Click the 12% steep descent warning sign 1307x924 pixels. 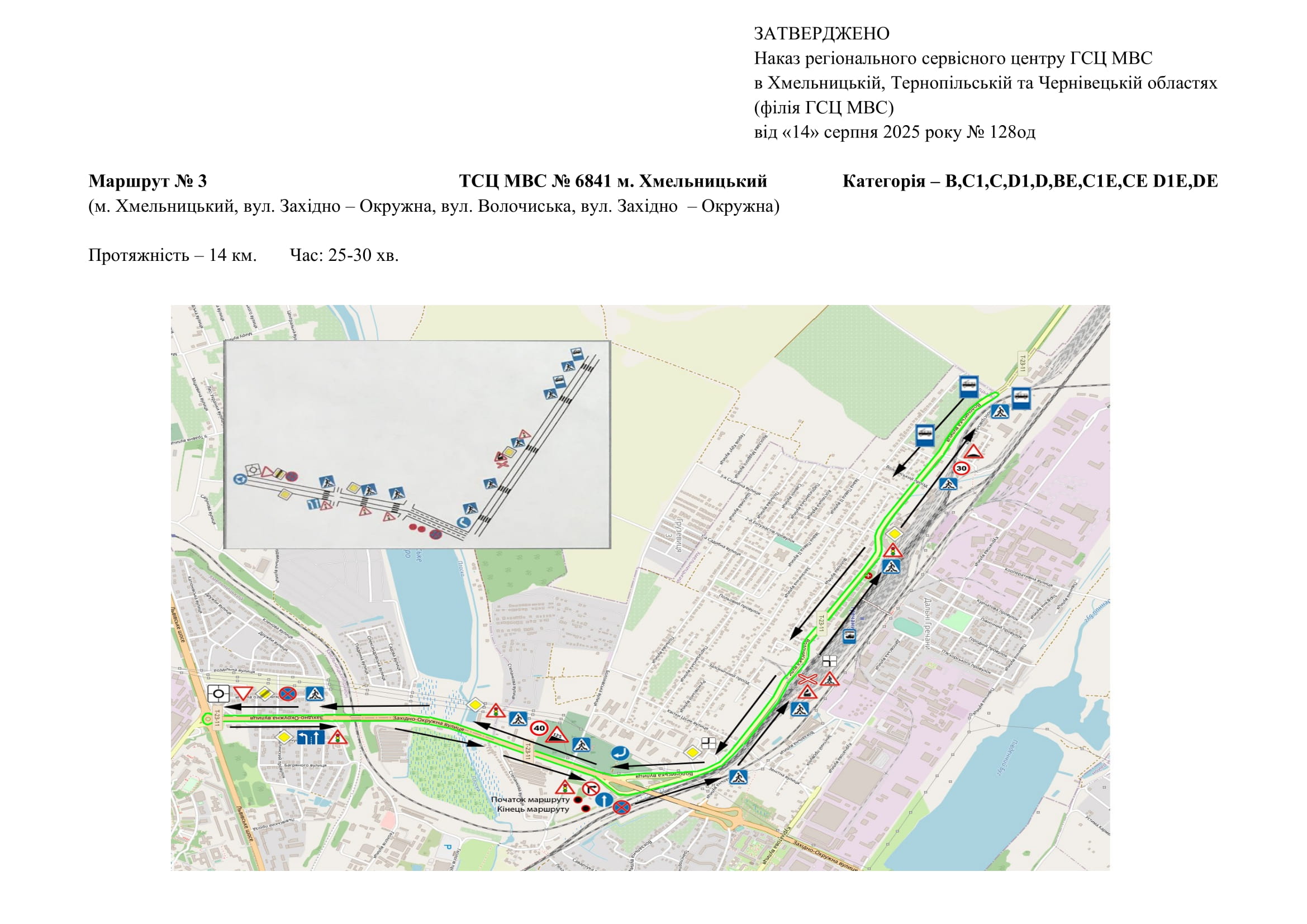point(557,735)
